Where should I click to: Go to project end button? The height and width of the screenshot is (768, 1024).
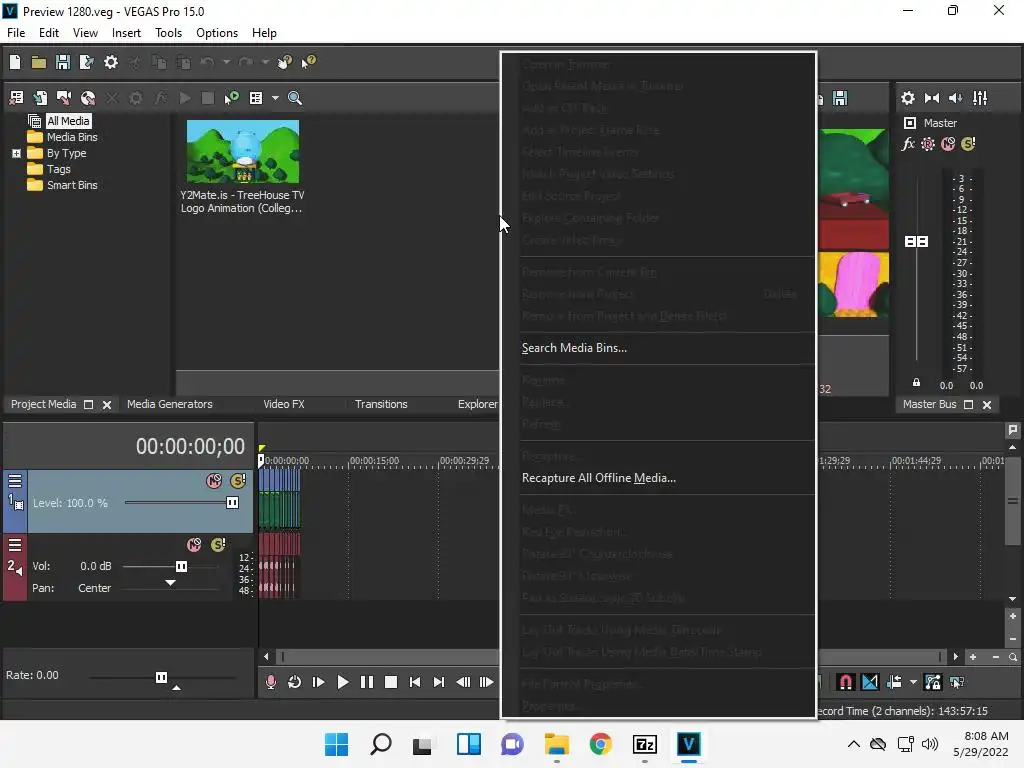tap(439, 682)
